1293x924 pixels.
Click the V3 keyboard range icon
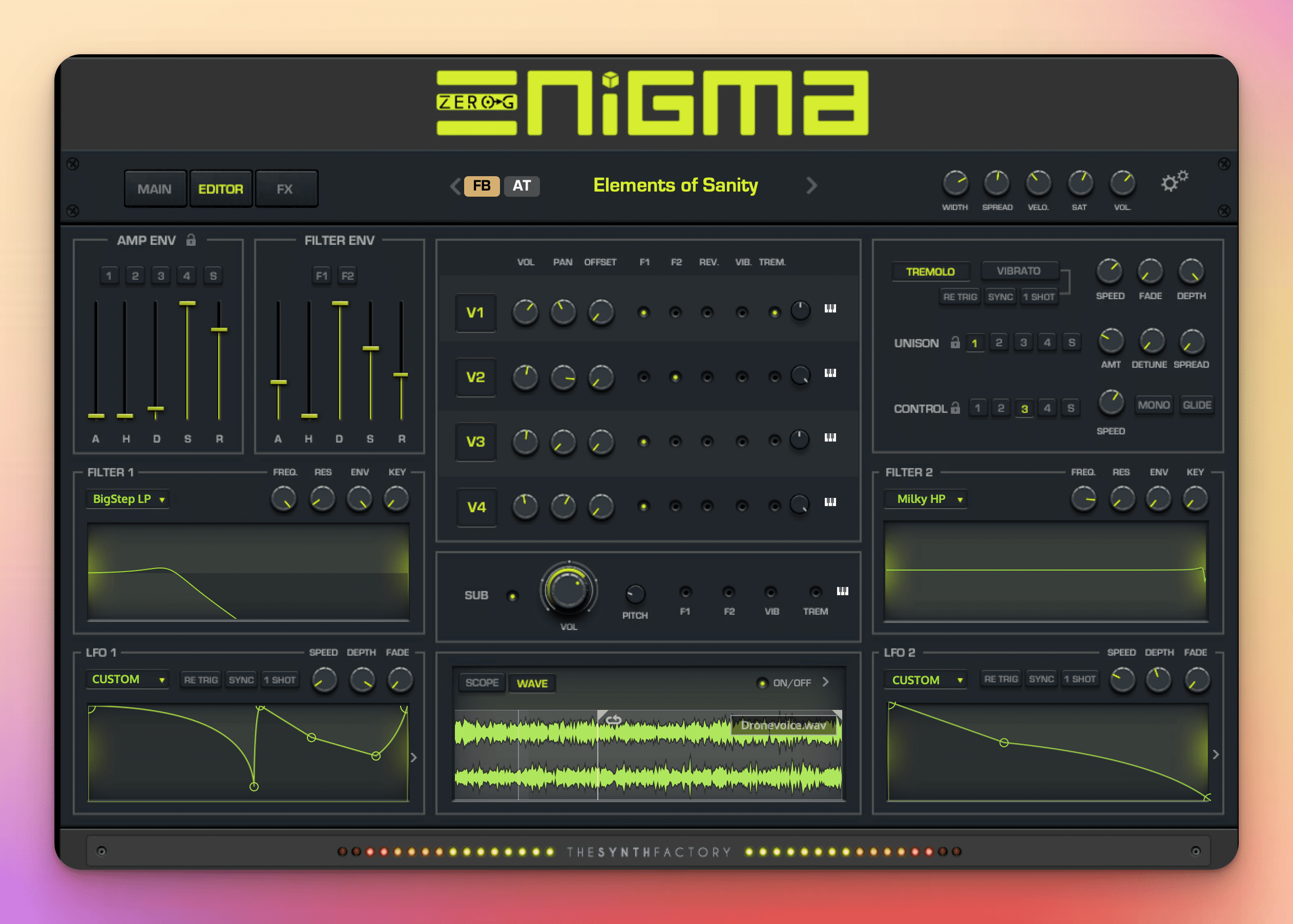click(830, 437)
